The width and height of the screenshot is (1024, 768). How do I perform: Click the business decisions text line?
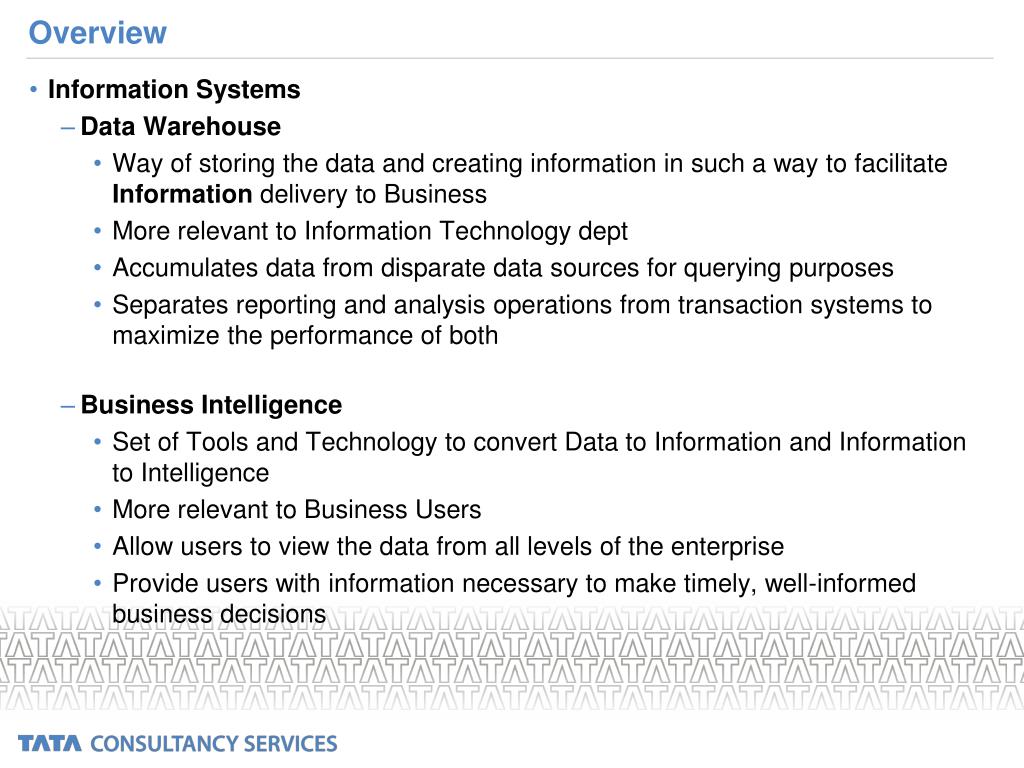(219, 615)
